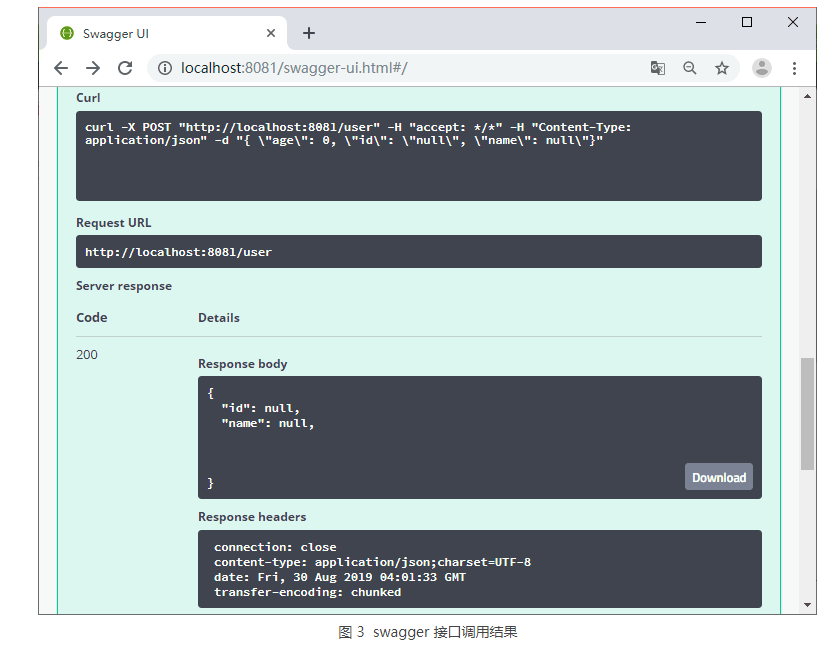Download the response body
Image resolution: width=838 pixels, height=653 pixels.
[x=719, y=477]
